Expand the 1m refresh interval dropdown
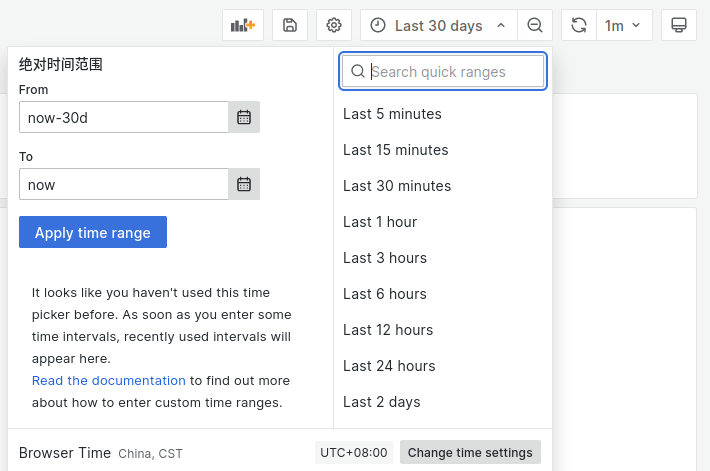This screenshot has height=471, width=710. coord(624,25)
